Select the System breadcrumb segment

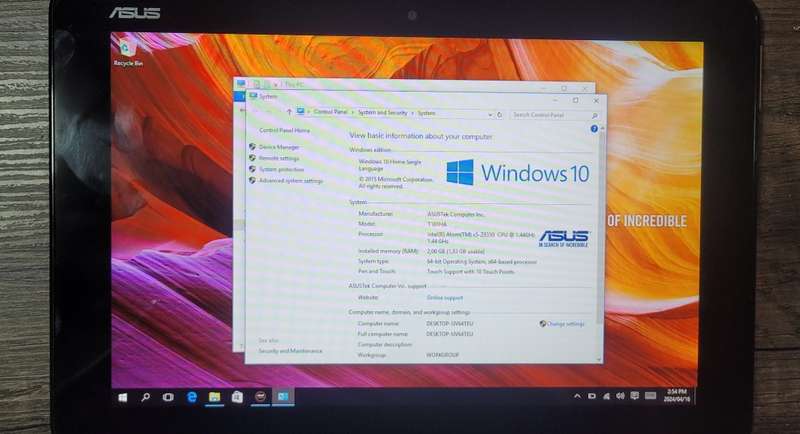(x=427, y=113)
